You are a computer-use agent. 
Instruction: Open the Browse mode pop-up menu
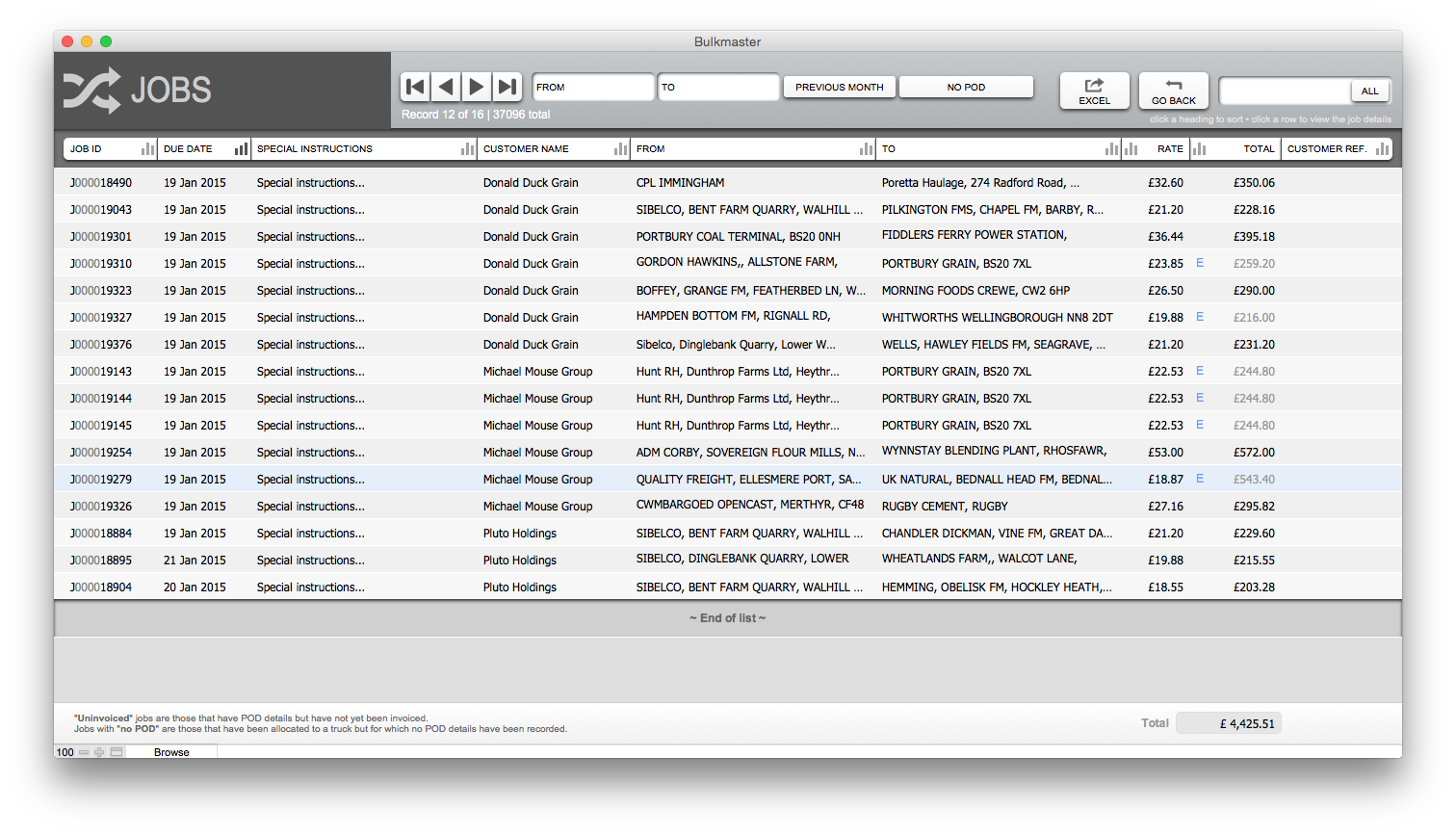pyautogui.click(x=171, y=752)
